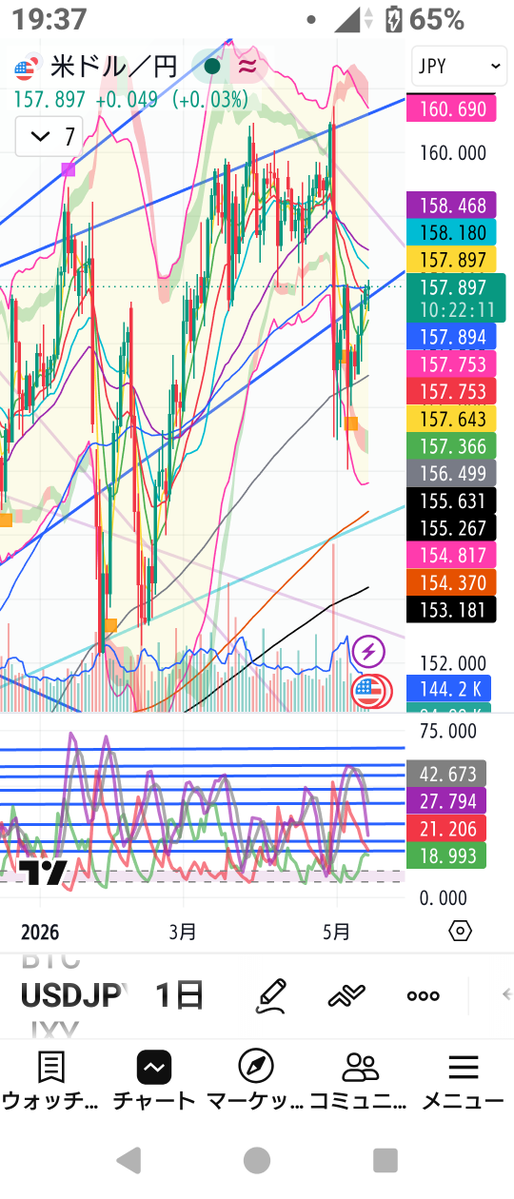The width and height of the screenshot is (514, 1199).
Task: Tap the purple 27.794 oscillator label
Action: pos(446,801)
